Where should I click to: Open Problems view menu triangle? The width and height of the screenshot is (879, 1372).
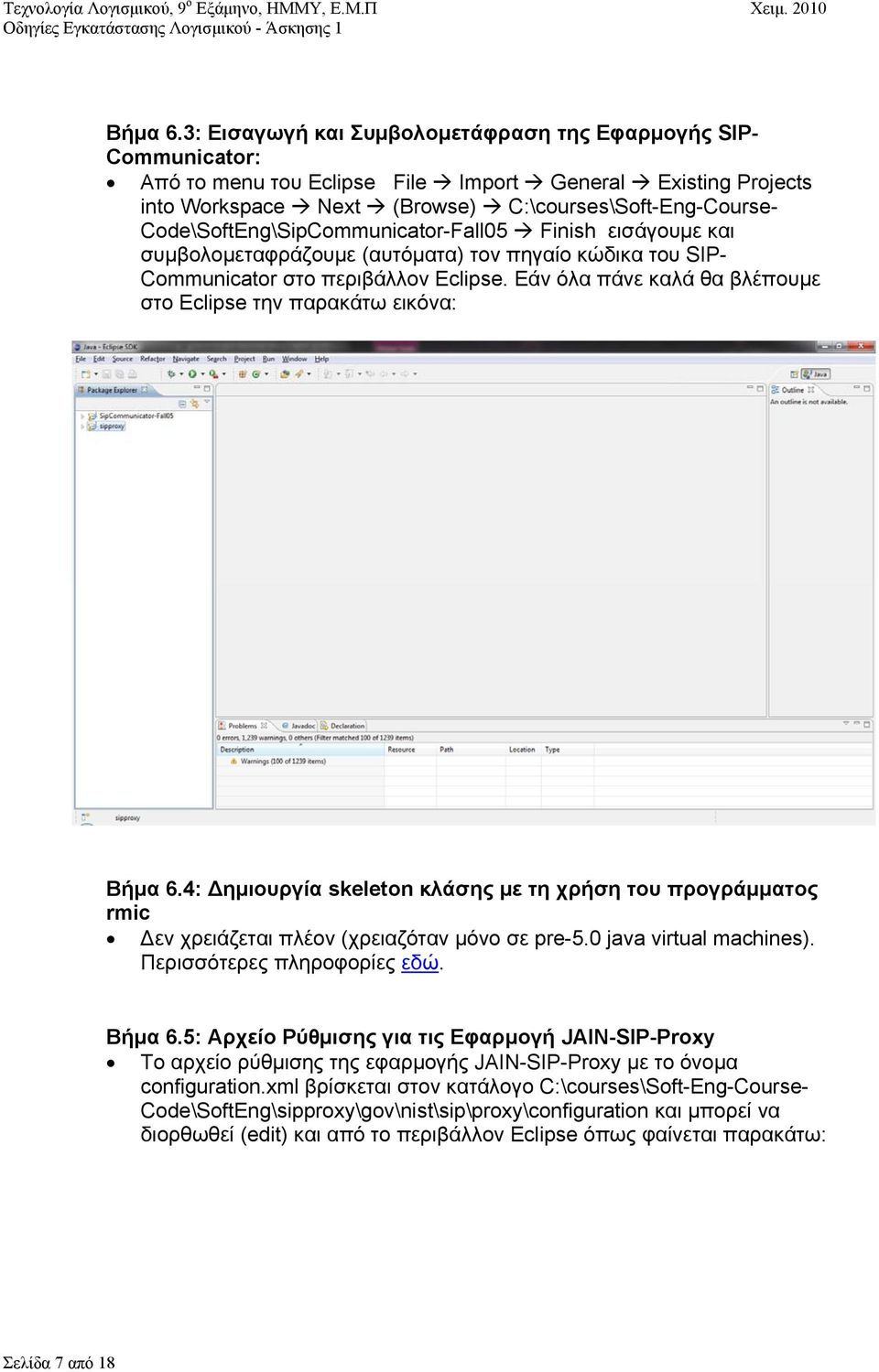coord(845,724)
